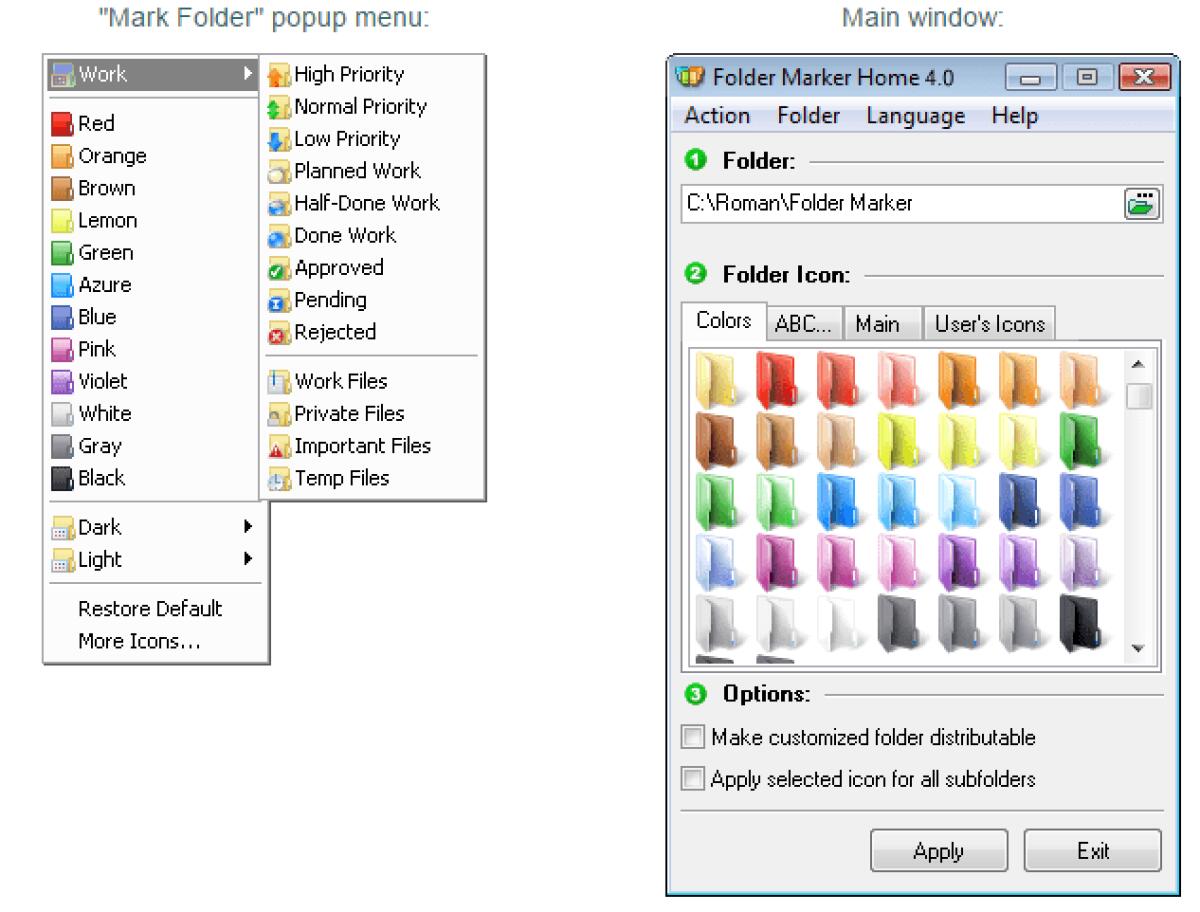Screen dimensions: 1200x912
Task: Select the Pending folder icon
Action: point(279,301)
